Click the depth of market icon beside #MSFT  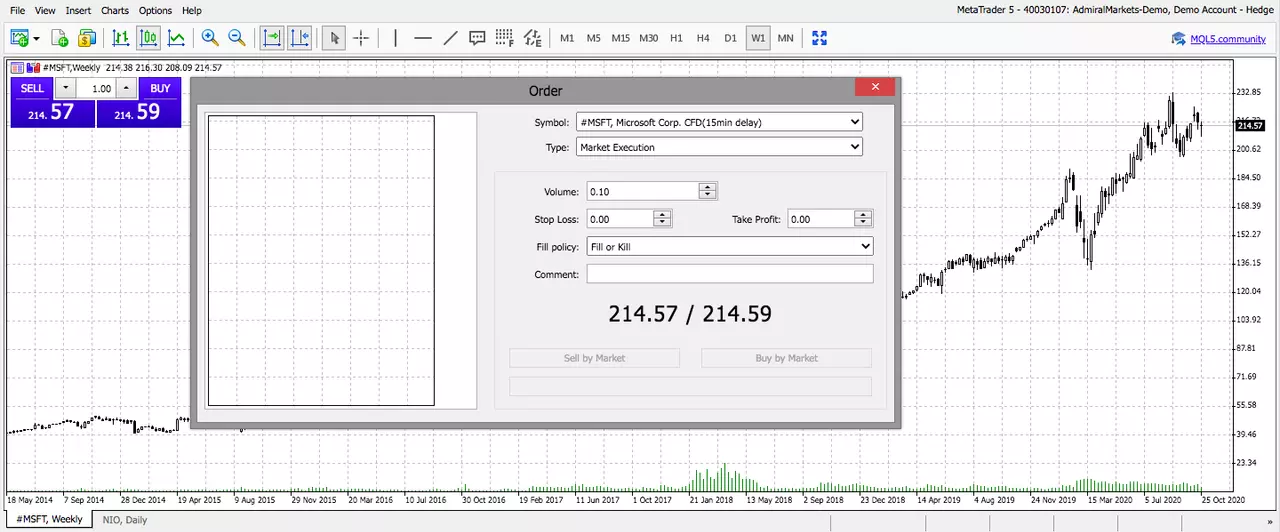click(33, 68)
